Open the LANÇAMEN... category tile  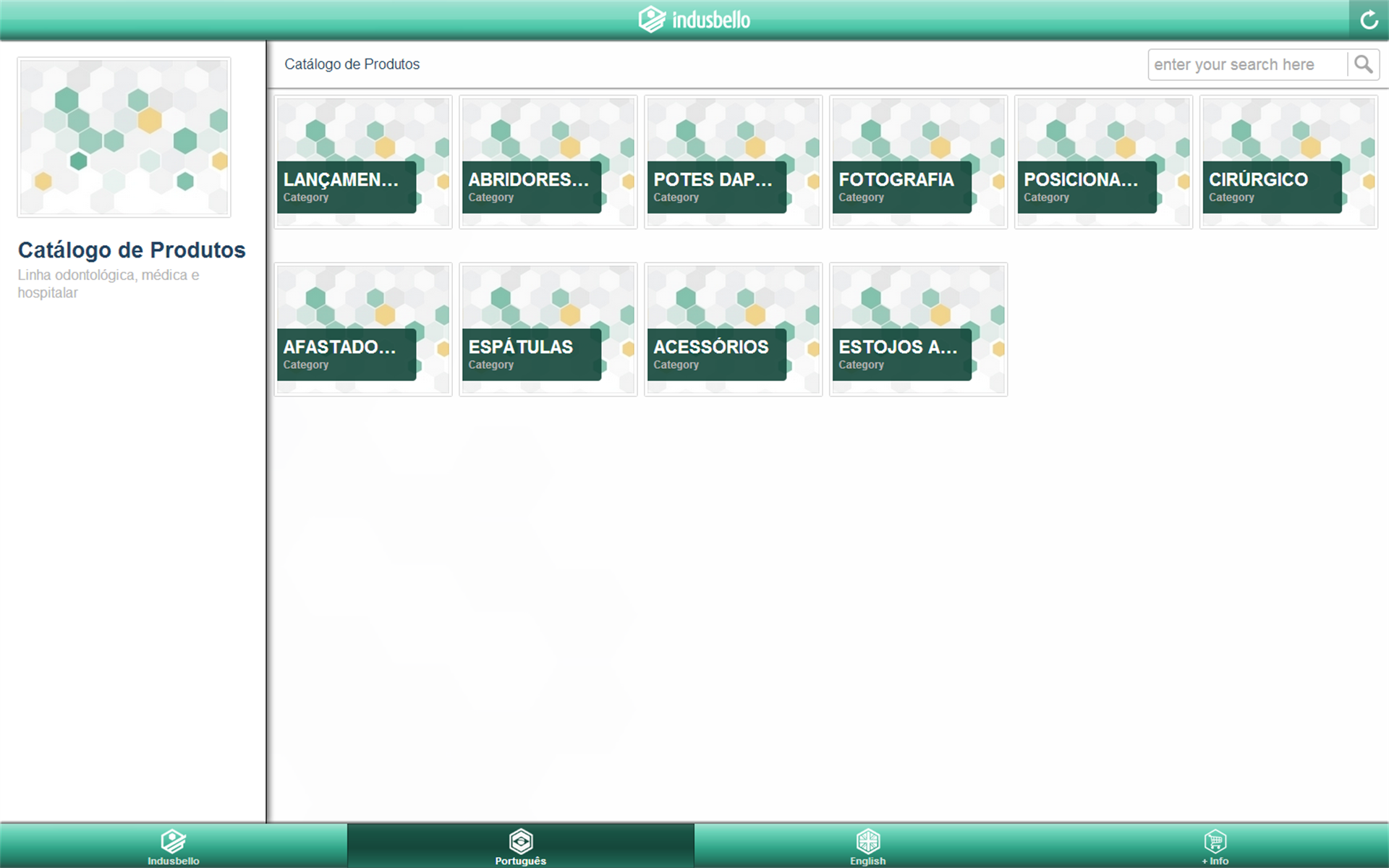point(363,162)
